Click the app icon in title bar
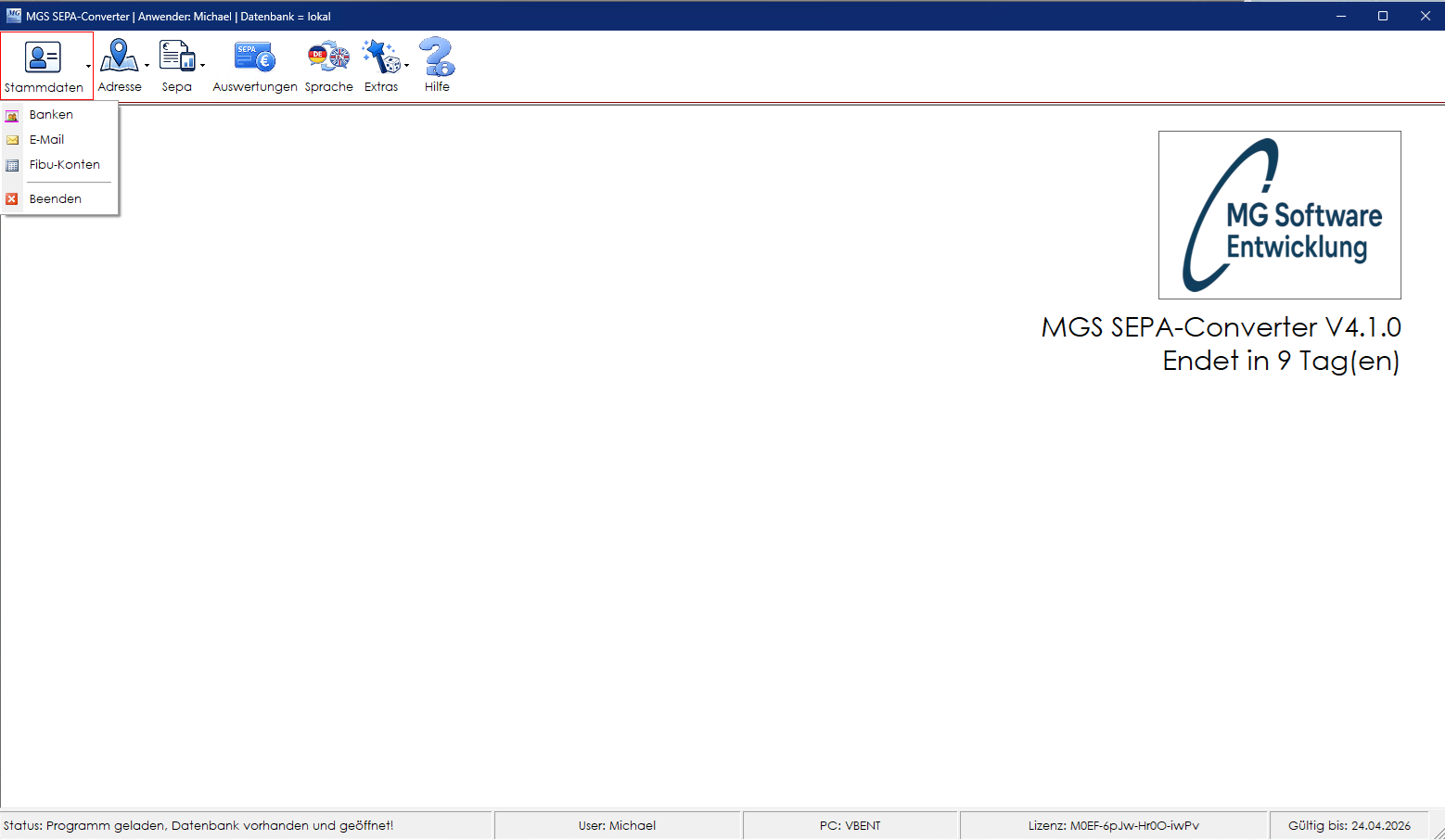The width and height of the screenshot is (1445, 840). coord(13,16)
